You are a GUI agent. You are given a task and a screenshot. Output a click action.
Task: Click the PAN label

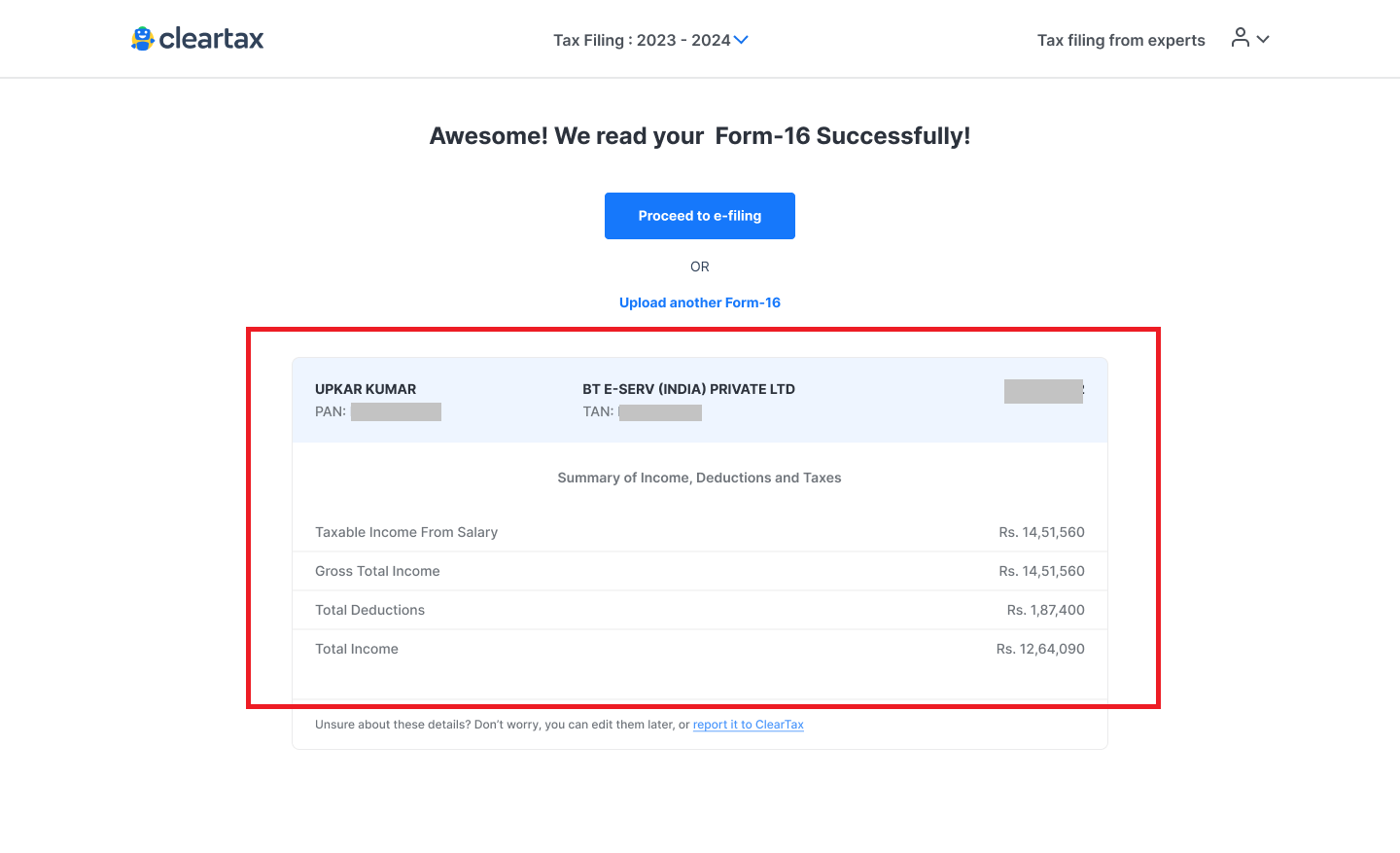tap(331, 411)
